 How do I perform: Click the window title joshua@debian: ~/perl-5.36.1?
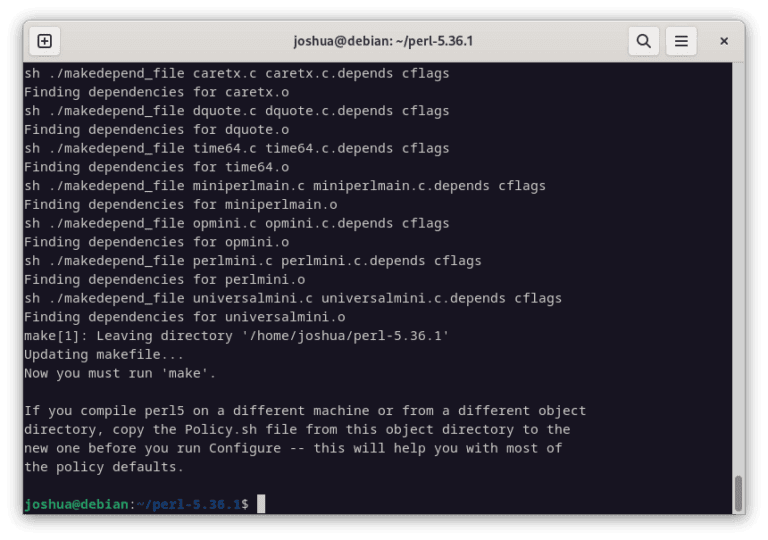coord(383,41)
